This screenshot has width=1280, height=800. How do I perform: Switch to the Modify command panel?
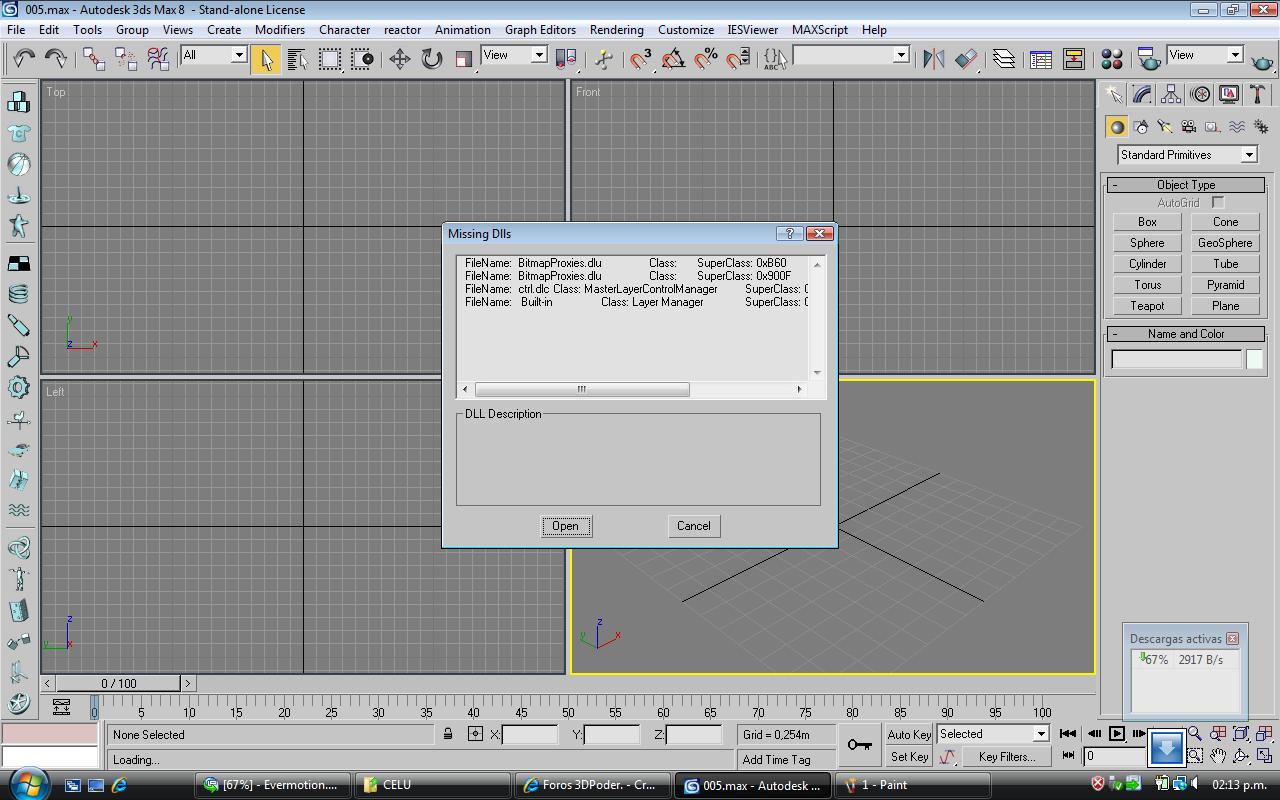tap(1142, 94)
